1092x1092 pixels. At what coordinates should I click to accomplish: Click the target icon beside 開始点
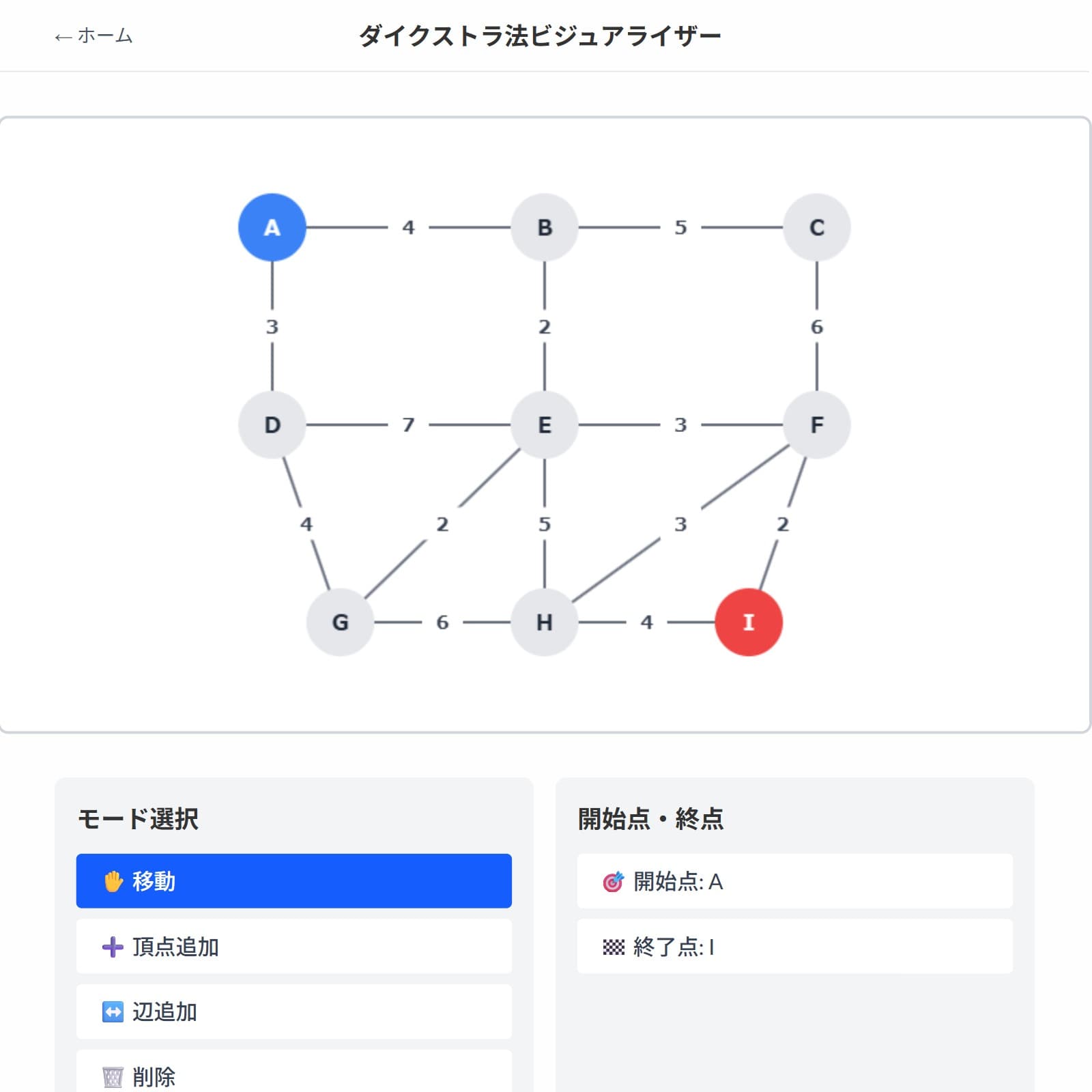coord(613,882)
